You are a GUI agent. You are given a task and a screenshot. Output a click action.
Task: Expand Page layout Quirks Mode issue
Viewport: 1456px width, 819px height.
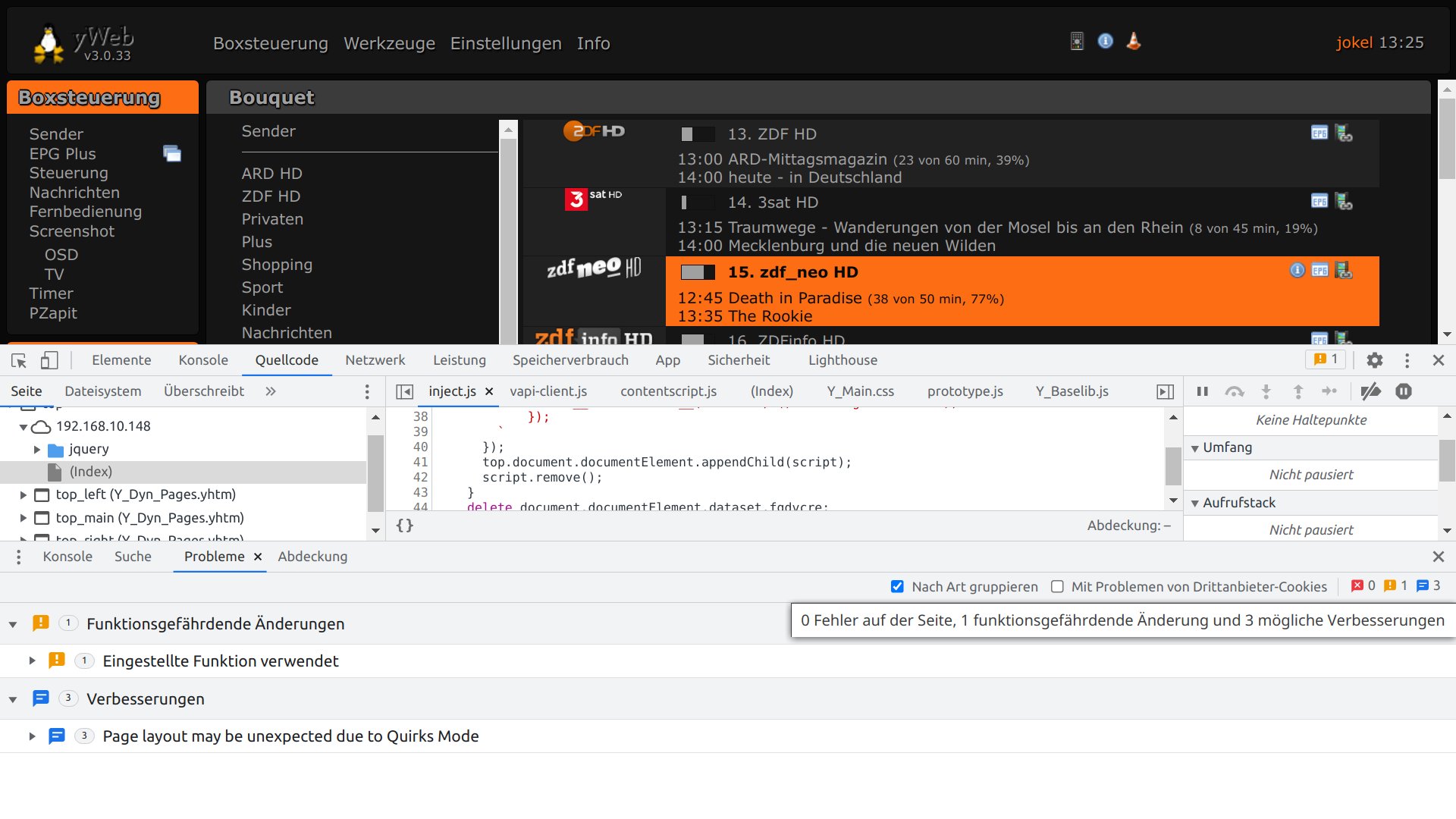coord(32,736)
